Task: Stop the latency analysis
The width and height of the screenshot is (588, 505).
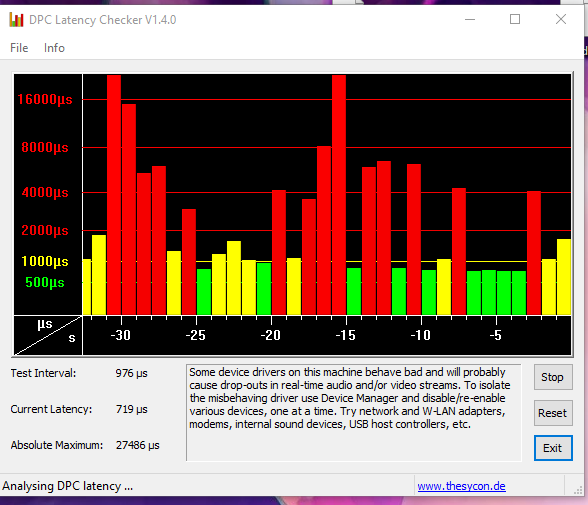Action: pyautogui.click(x=553, y=377)
